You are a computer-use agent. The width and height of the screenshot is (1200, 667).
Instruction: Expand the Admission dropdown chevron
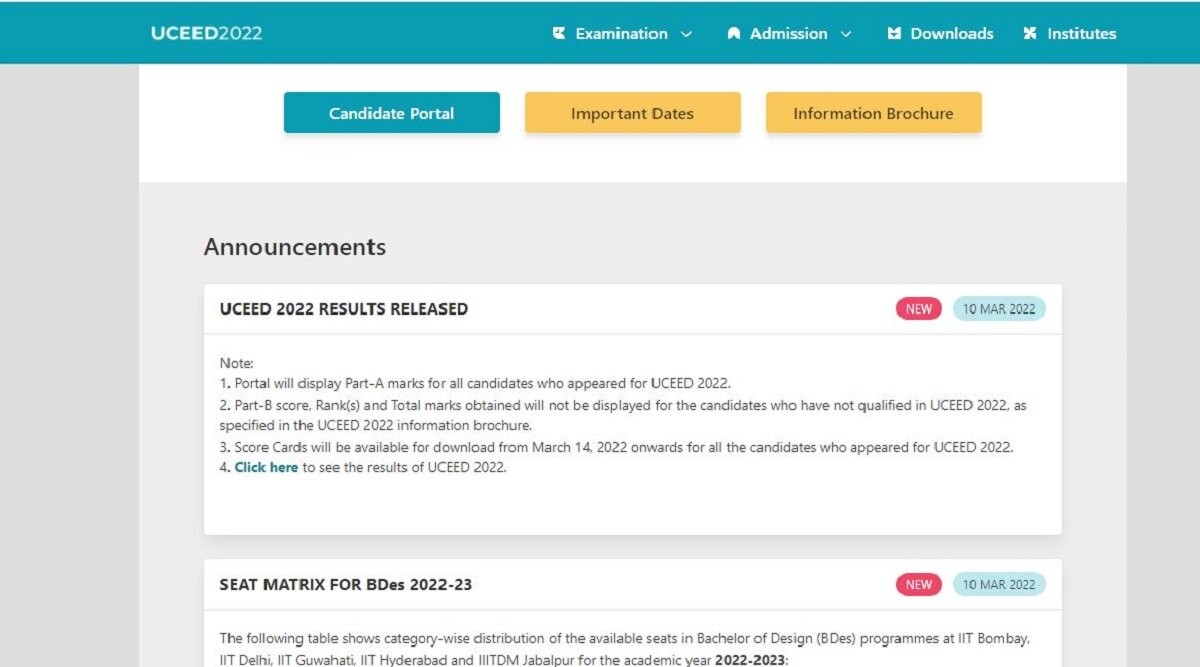coord(846,34)
